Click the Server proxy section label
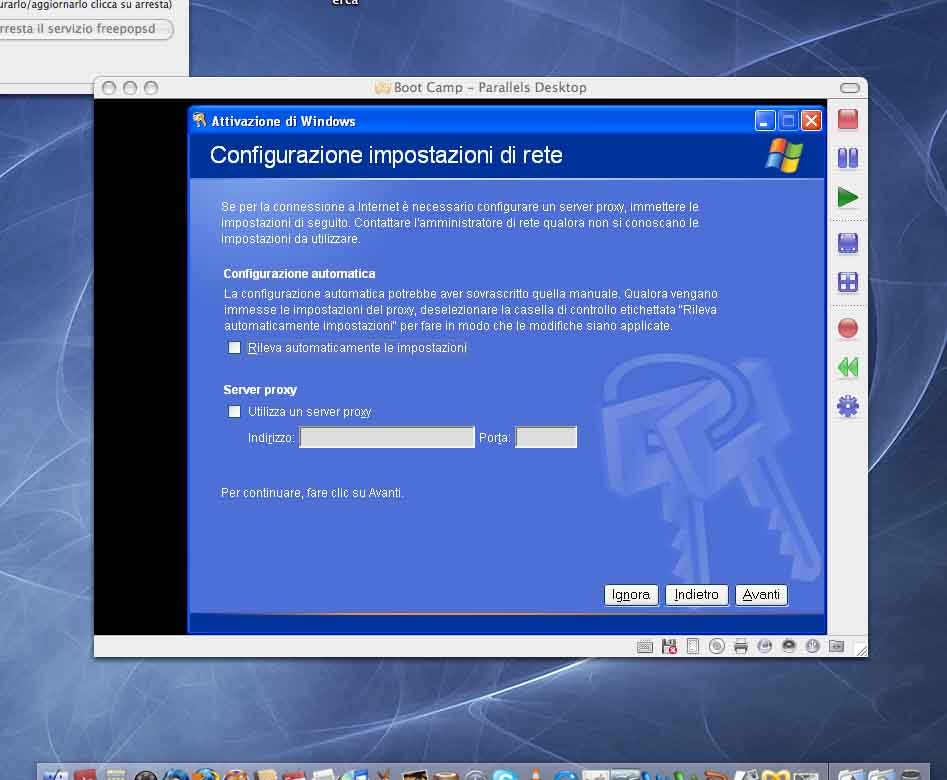Image resolution: width=947 pixels, height=780 pixels. (x=260, y=390)
